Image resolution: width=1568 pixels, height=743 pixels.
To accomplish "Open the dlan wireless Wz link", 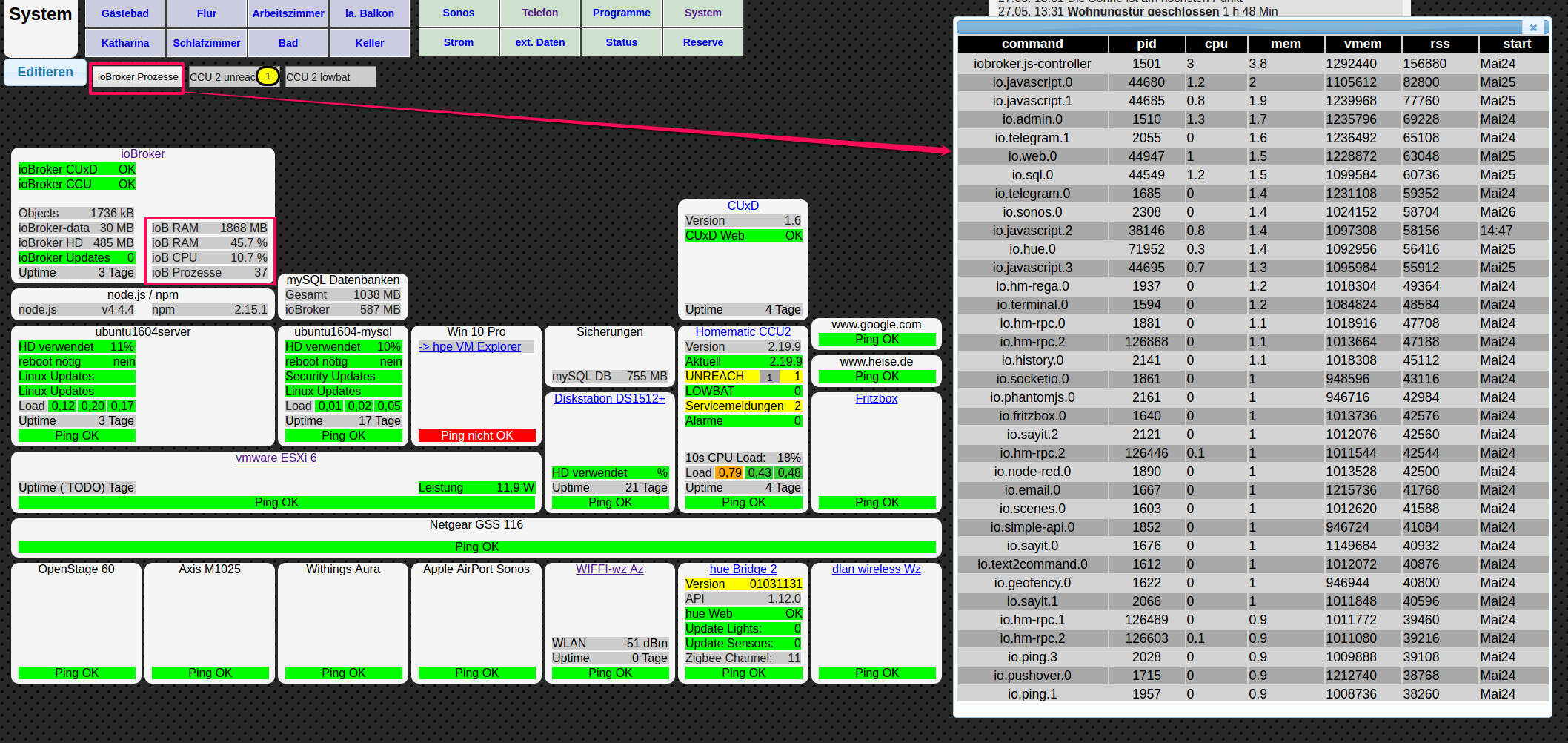I will click(877, 569).
